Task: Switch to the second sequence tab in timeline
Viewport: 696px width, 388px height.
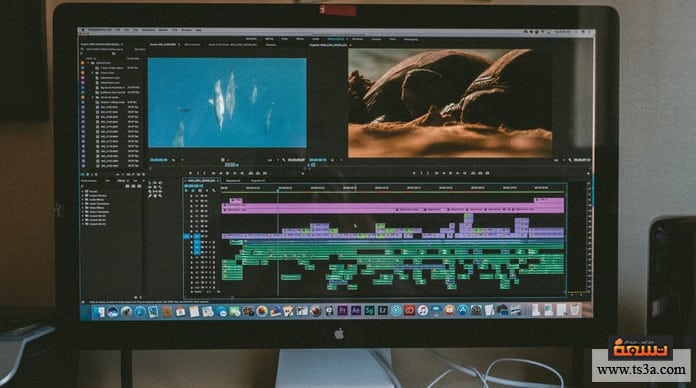Action: point(233,181)
